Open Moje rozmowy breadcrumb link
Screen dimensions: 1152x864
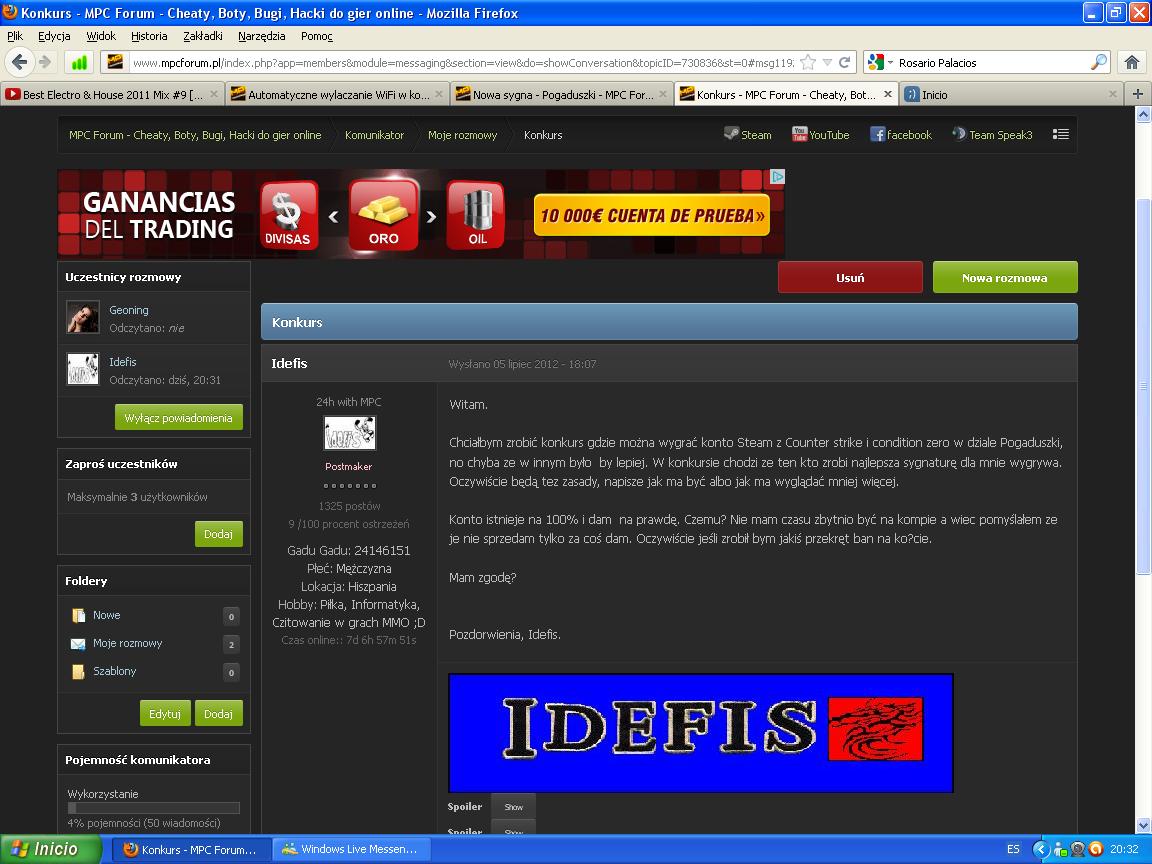point(462,135)
